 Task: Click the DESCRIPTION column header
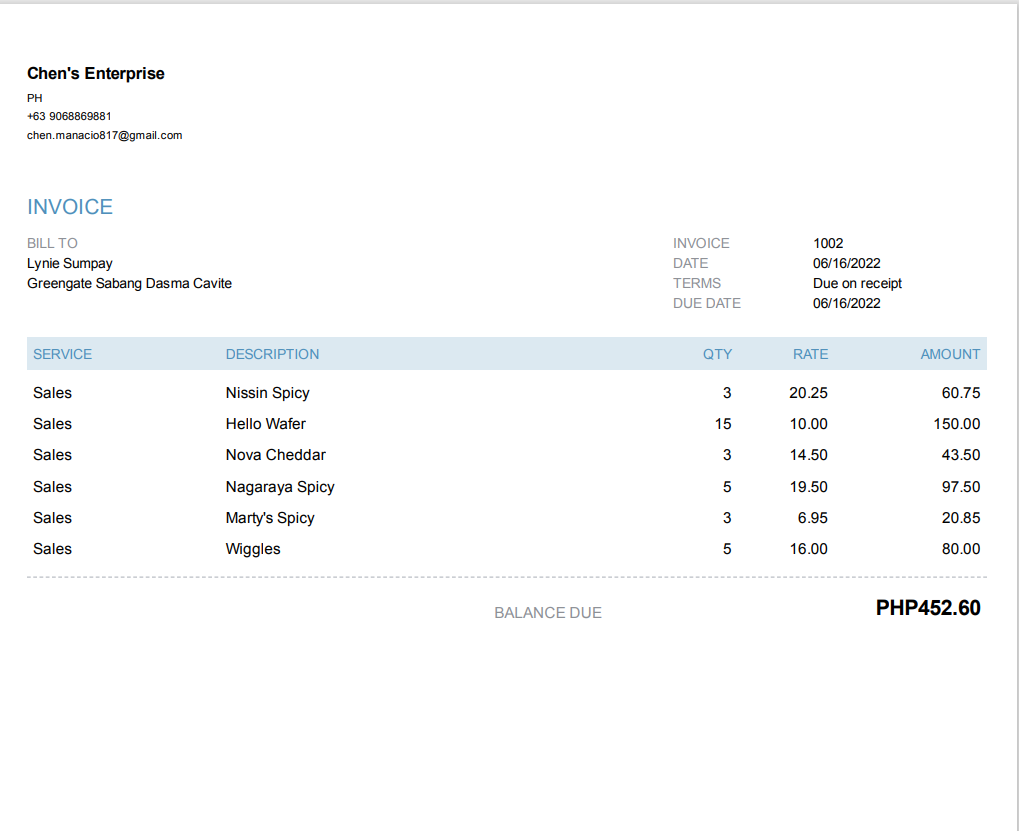click(x=272, y=354)
